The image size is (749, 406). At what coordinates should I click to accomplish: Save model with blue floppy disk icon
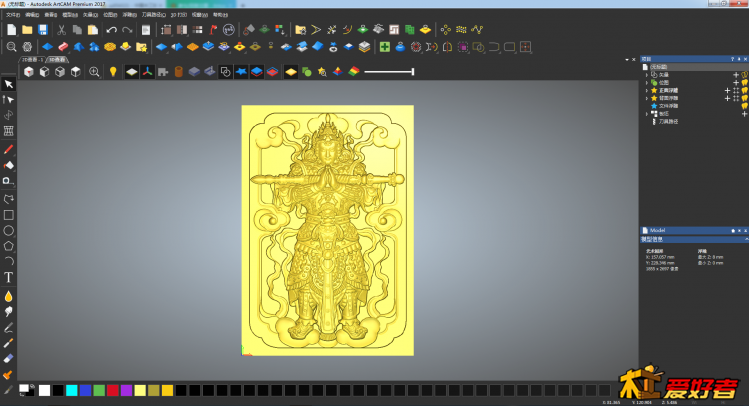point(43,30)
